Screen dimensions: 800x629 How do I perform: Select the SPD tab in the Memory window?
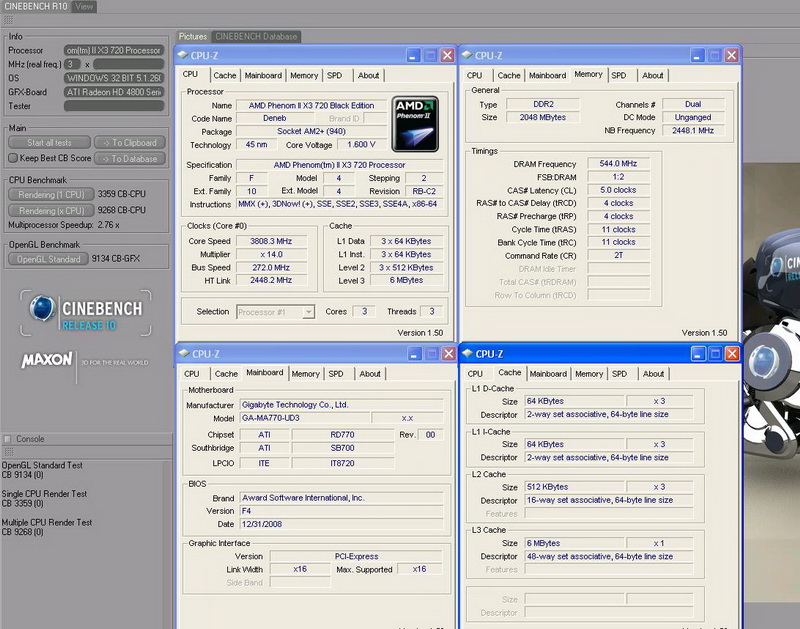[619, 75]
